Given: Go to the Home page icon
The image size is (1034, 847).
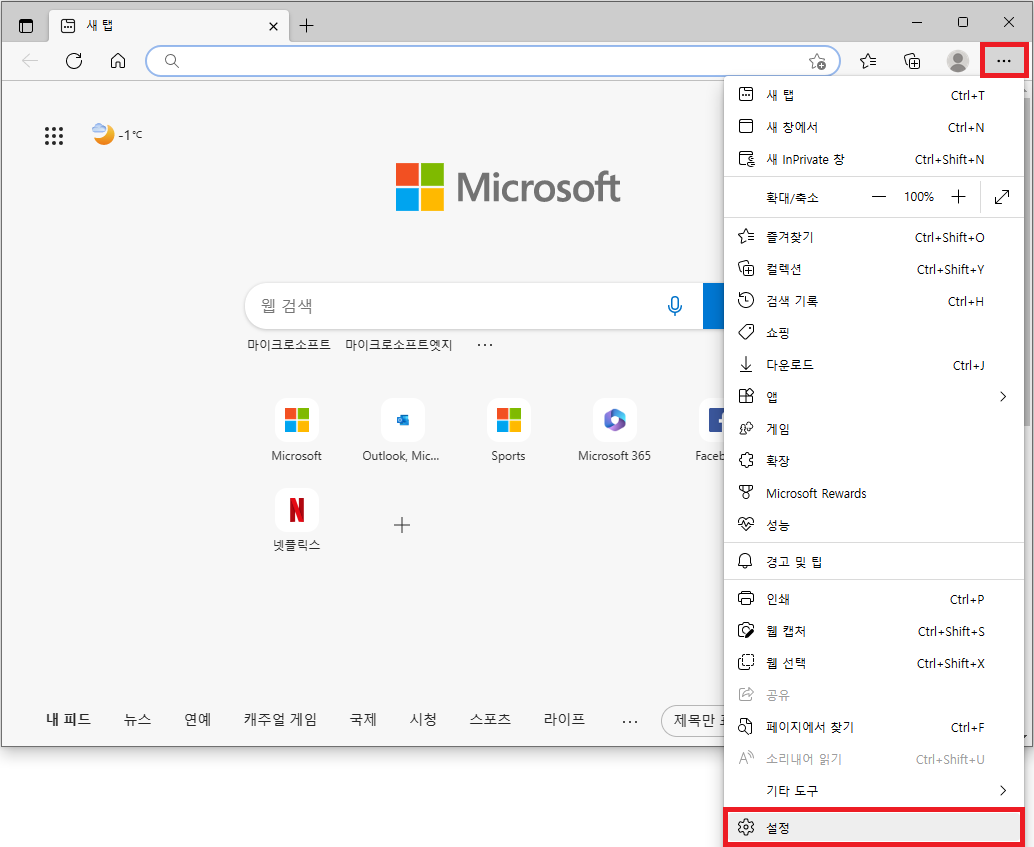Looking at the screenshot, I should [x=118, y=61].
